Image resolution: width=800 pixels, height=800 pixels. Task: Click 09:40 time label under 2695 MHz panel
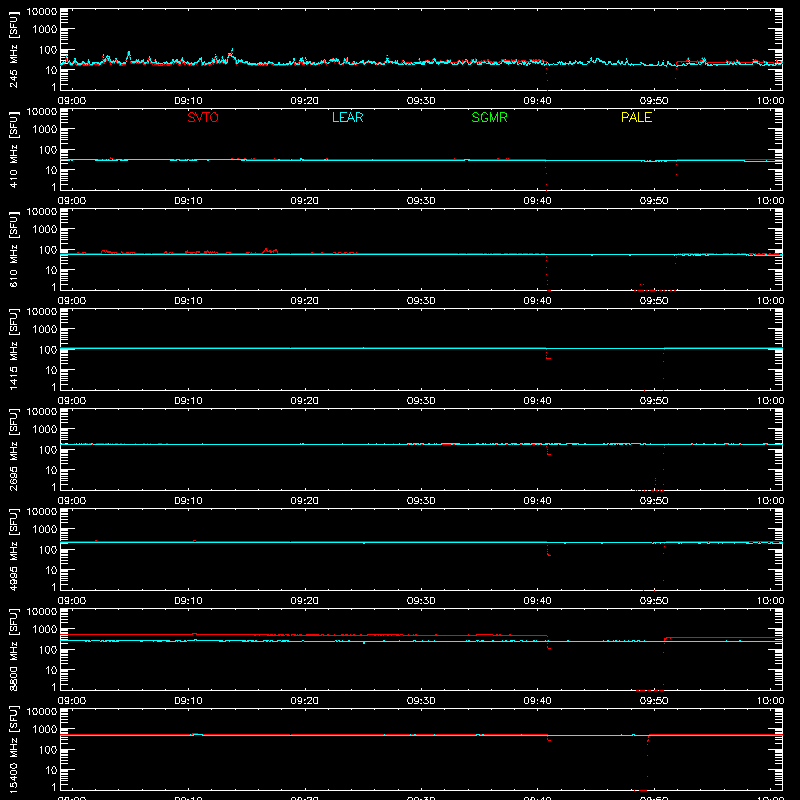coord(537,501)
